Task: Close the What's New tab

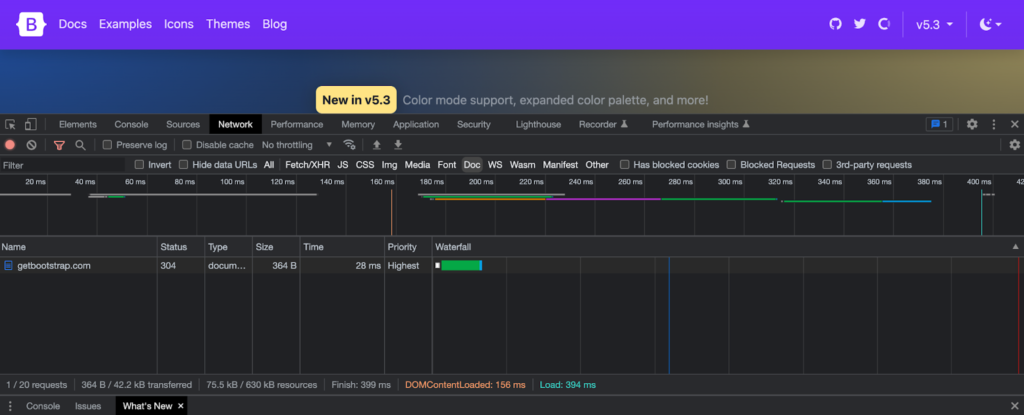Action: (181, 406)
